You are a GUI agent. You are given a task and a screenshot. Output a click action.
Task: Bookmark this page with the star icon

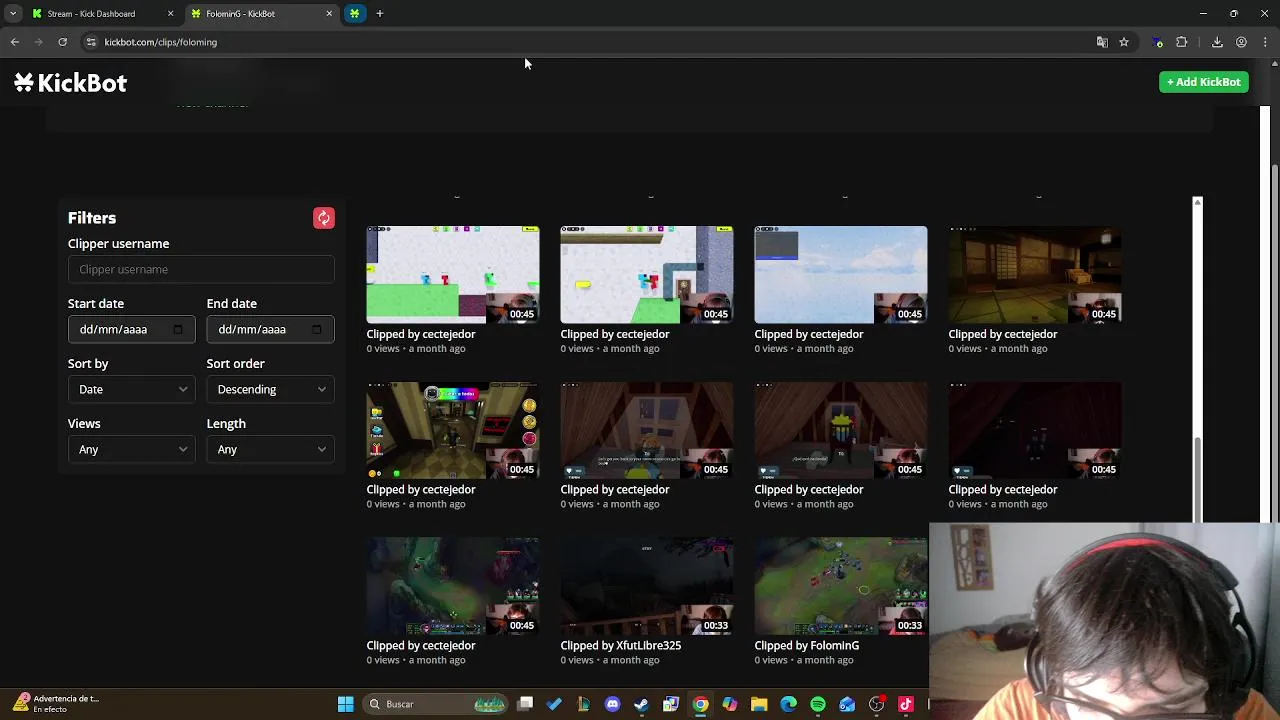(x=1124, y=42)
